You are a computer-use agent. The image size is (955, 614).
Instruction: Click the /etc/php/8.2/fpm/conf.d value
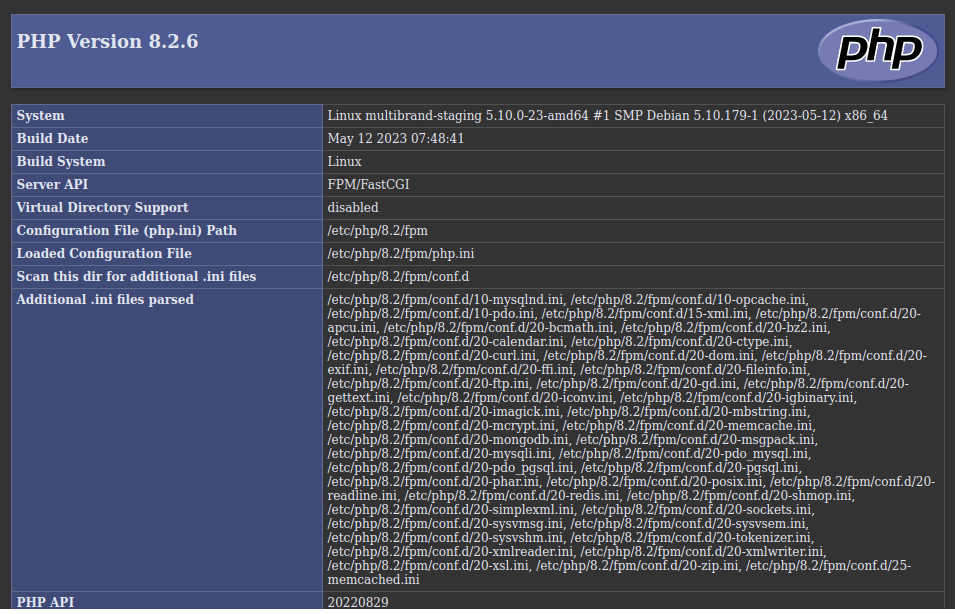point(398,277)
